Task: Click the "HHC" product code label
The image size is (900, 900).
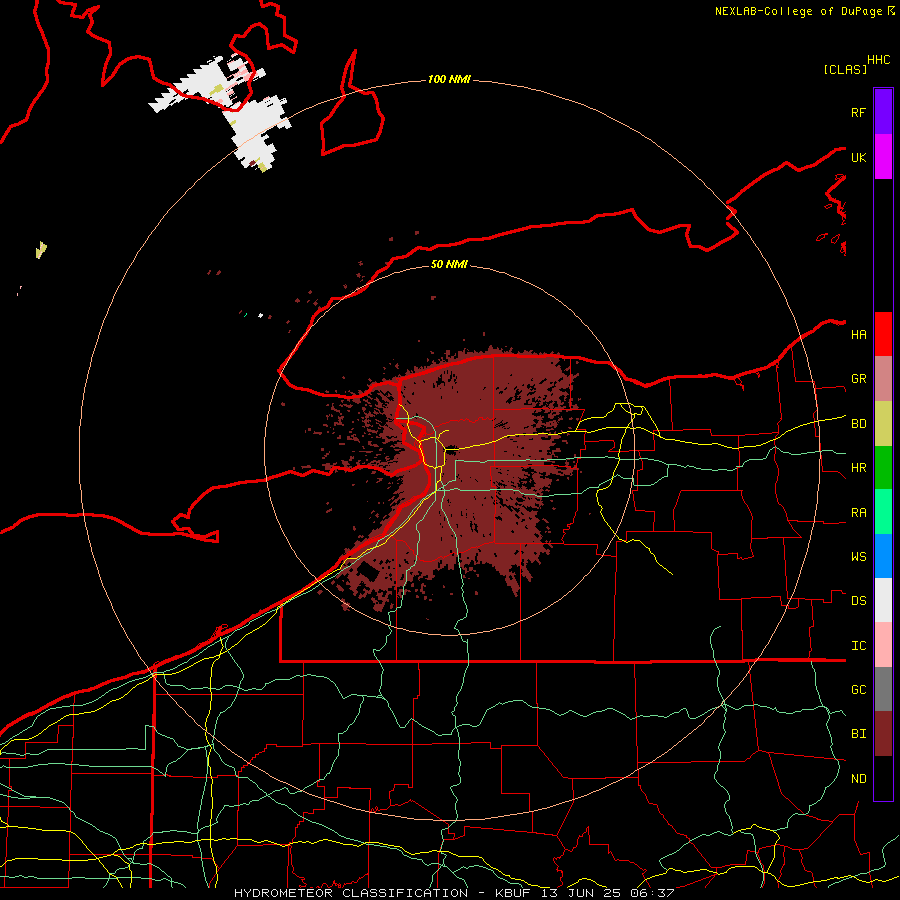Action: tap(878, 60)
